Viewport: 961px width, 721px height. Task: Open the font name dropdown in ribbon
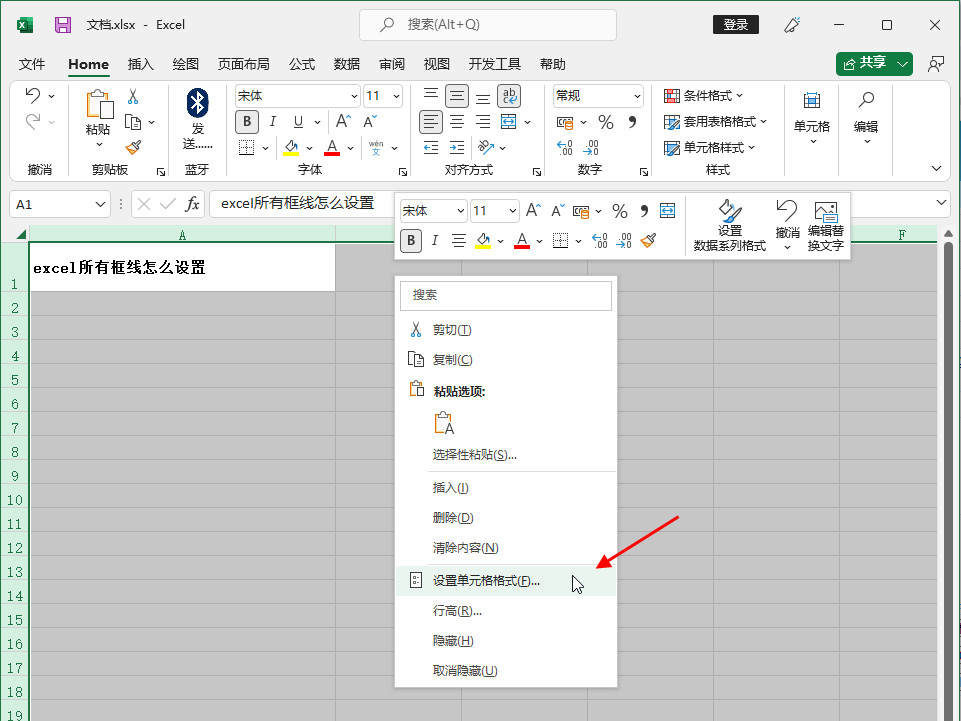point(354,96)
